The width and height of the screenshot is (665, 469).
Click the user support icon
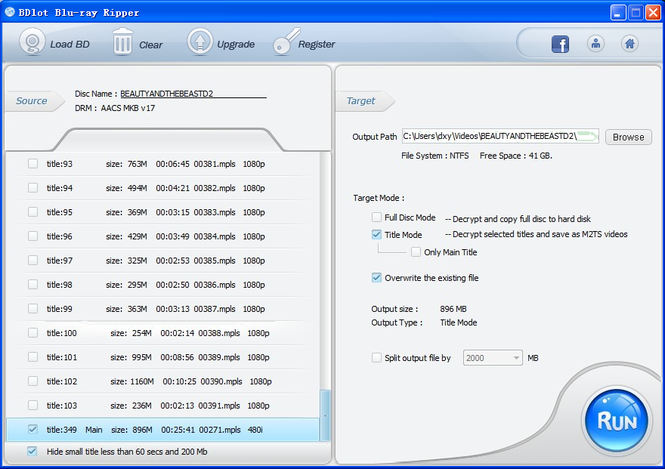click(596, 44)
